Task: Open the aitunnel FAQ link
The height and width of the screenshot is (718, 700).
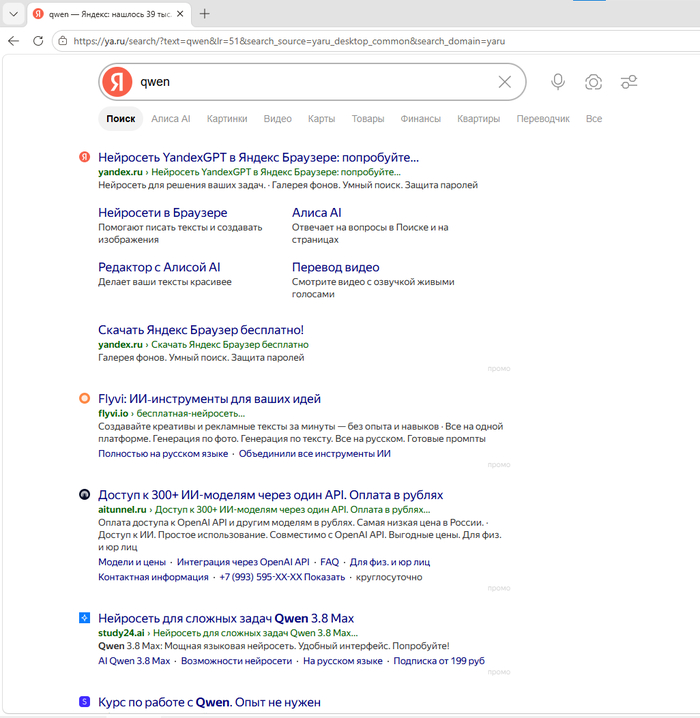Action: (x=330, y=562)
